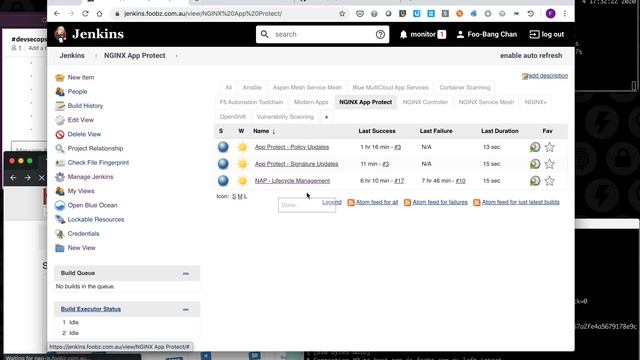Open New Item in sidebar

(81, 77)
